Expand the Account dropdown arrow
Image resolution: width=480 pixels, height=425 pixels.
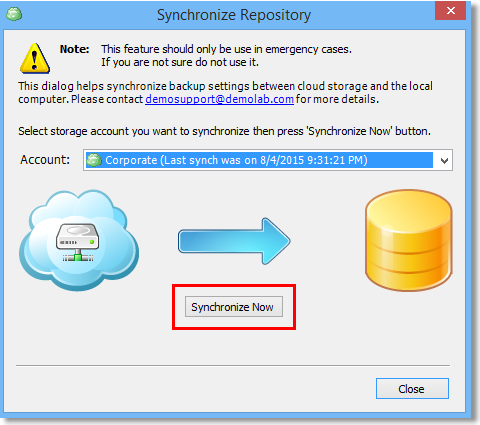pos(444,160)
